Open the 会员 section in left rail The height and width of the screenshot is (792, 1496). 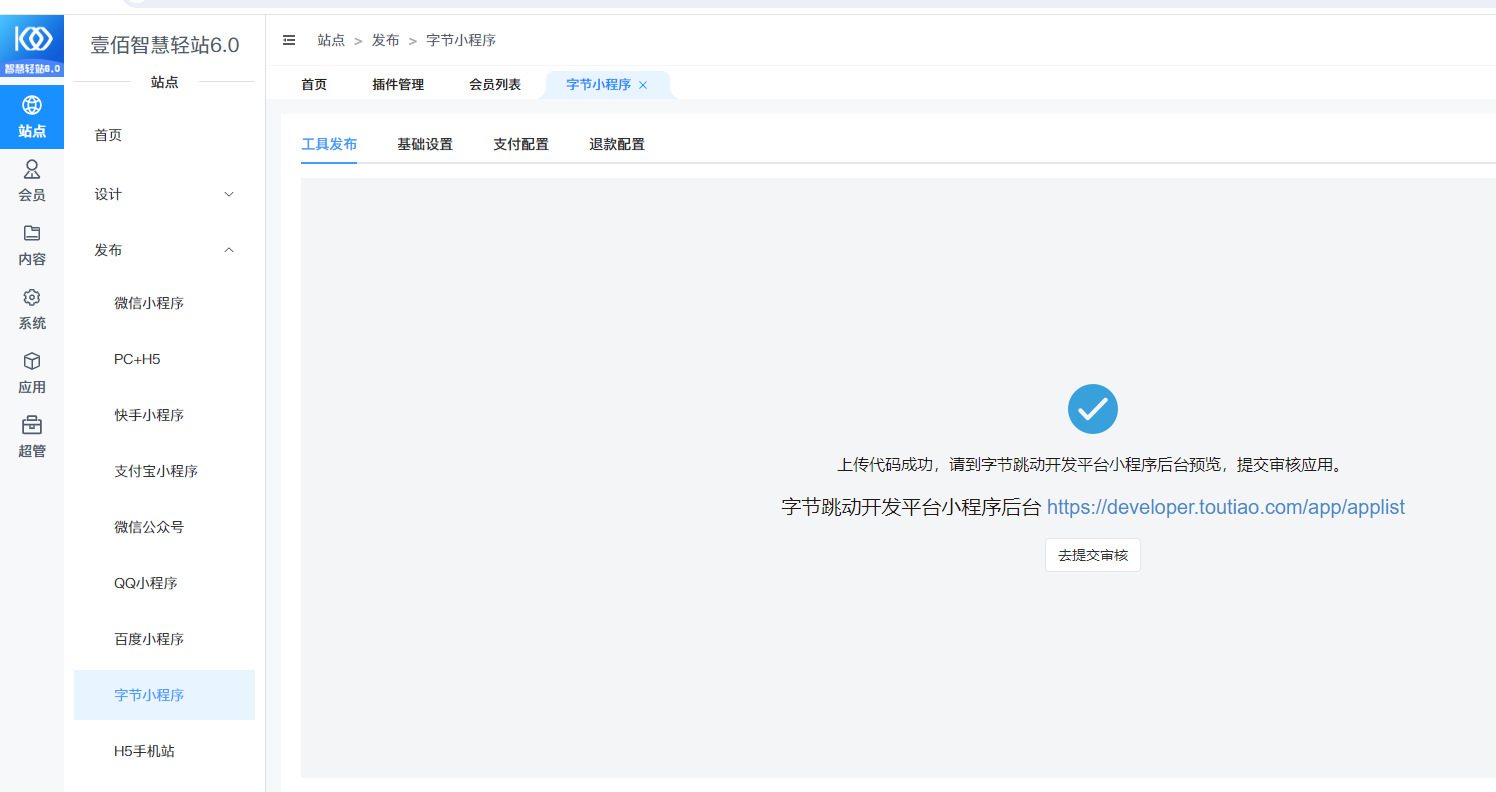point(32,180)
